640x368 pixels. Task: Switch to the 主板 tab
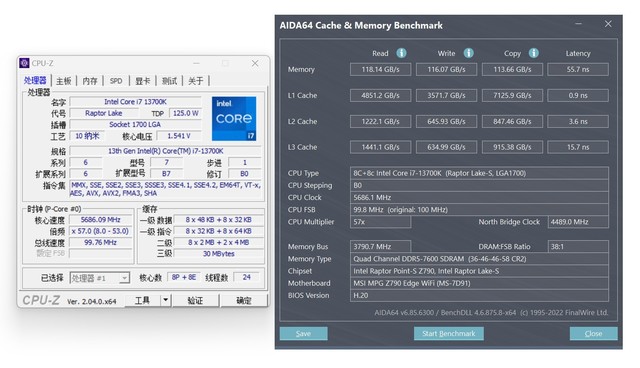[64, 81]
